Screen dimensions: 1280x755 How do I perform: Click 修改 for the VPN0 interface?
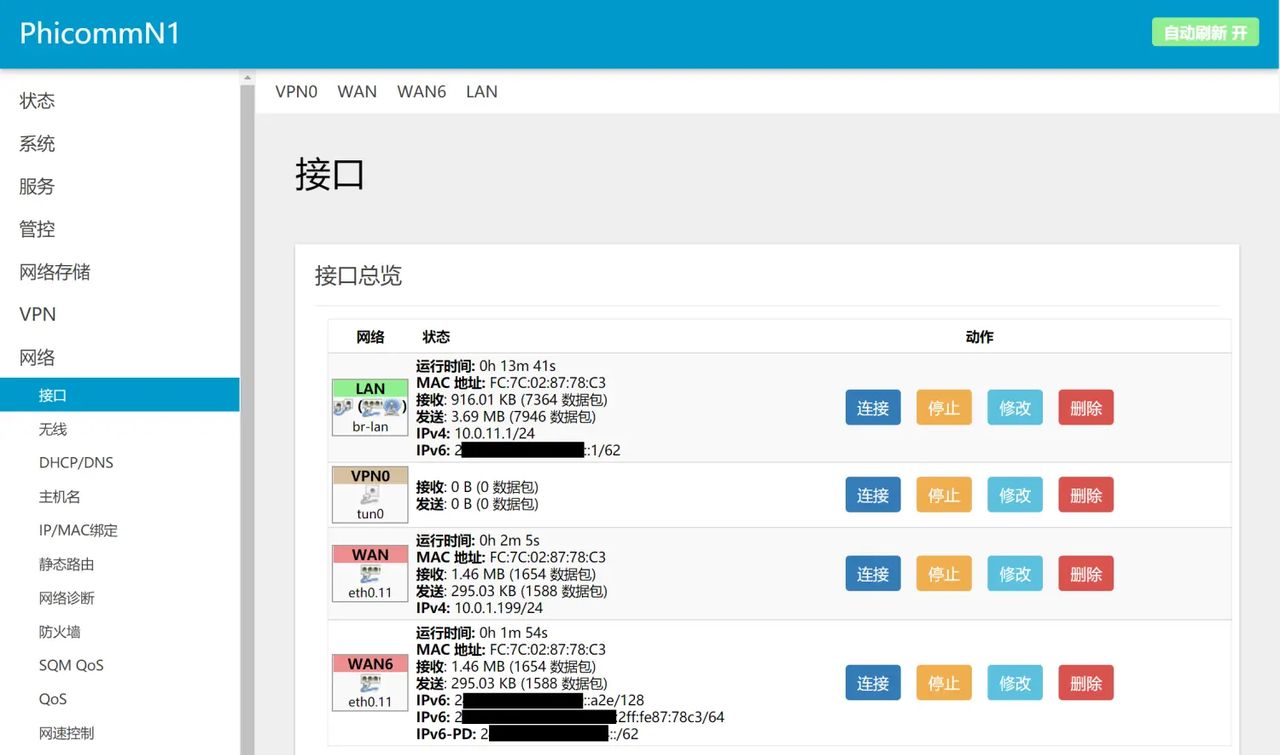pyautogui.click(x=1014, y=494)
